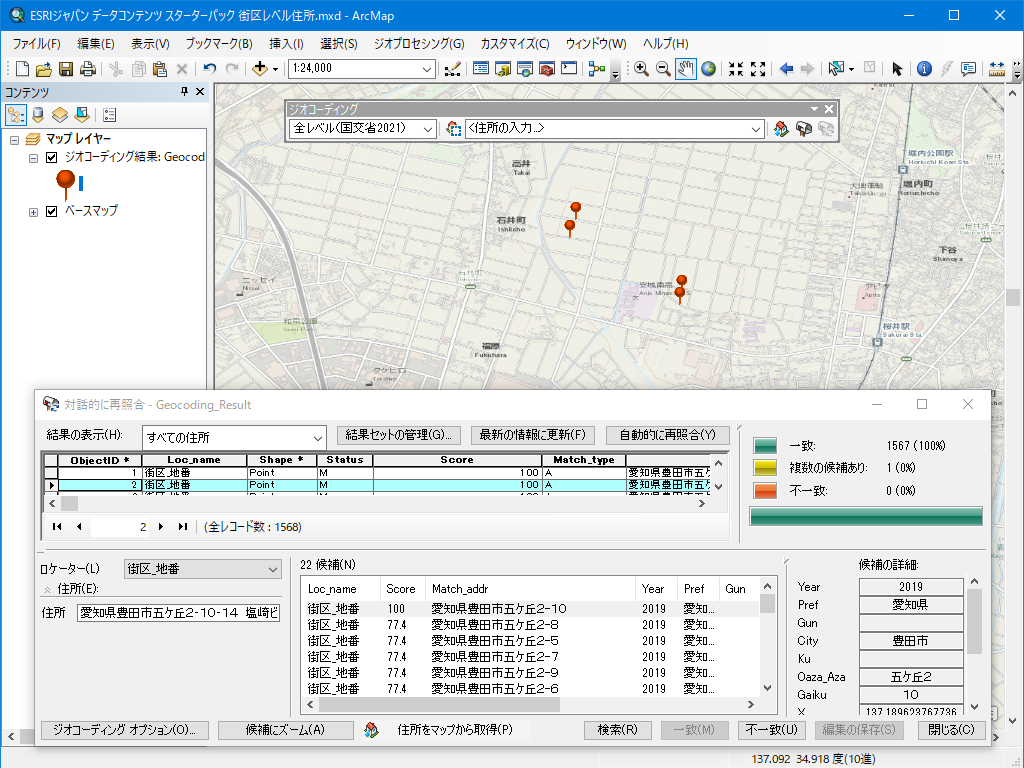Choose the Select Features tool
The image size is (1024, 768).
point(836,69)
